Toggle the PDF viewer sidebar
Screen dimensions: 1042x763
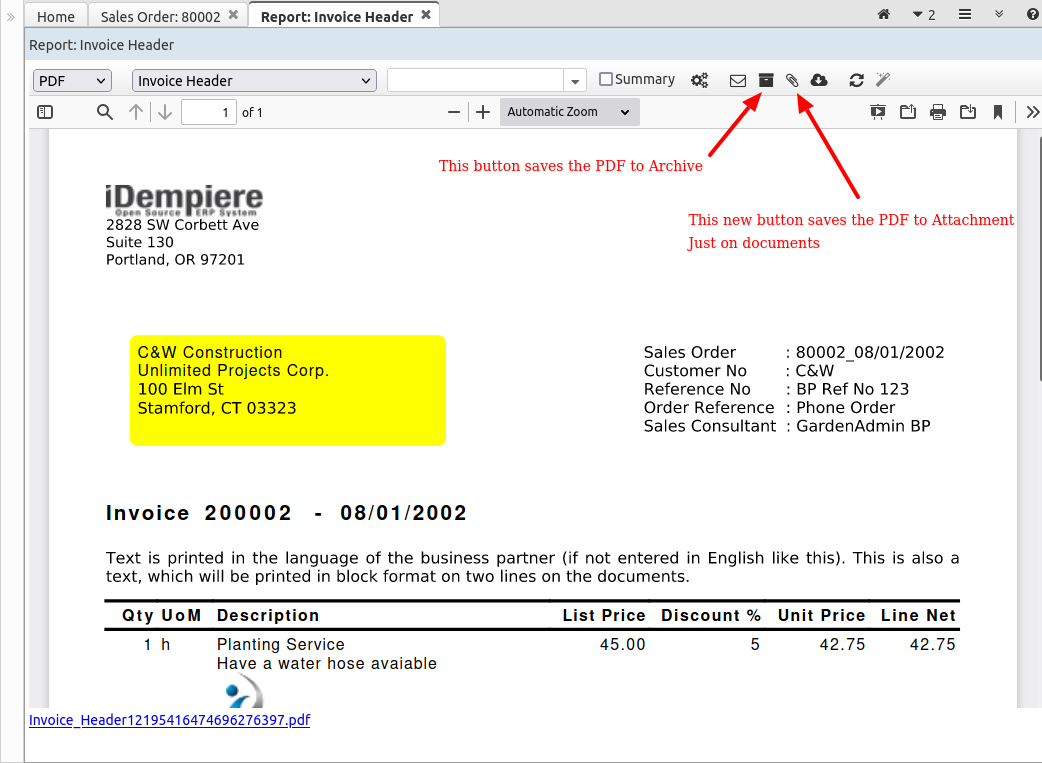[x=45, y=112]
